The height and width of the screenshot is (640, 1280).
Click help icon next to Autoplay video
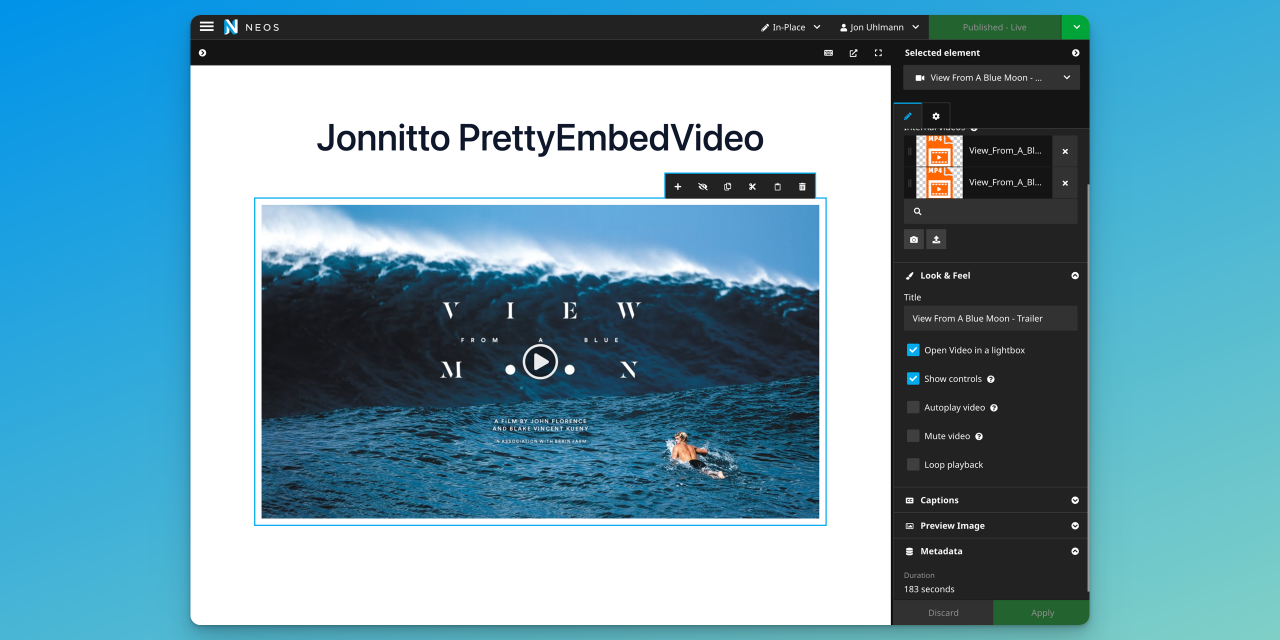point(994,408)
